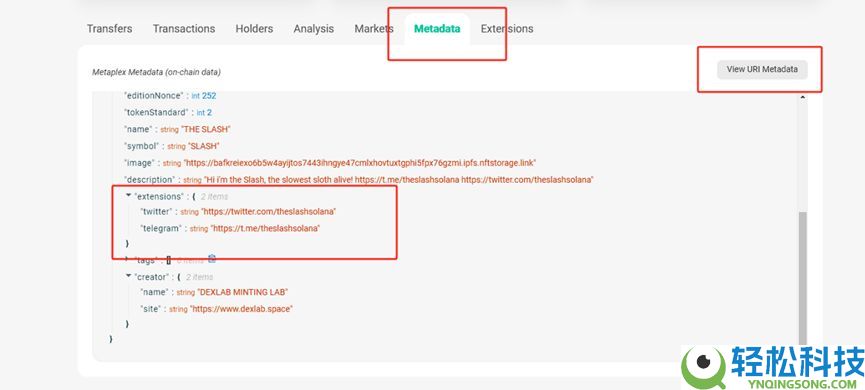Click the "symbol" key label
865x390 pixels.
[142, 146]
